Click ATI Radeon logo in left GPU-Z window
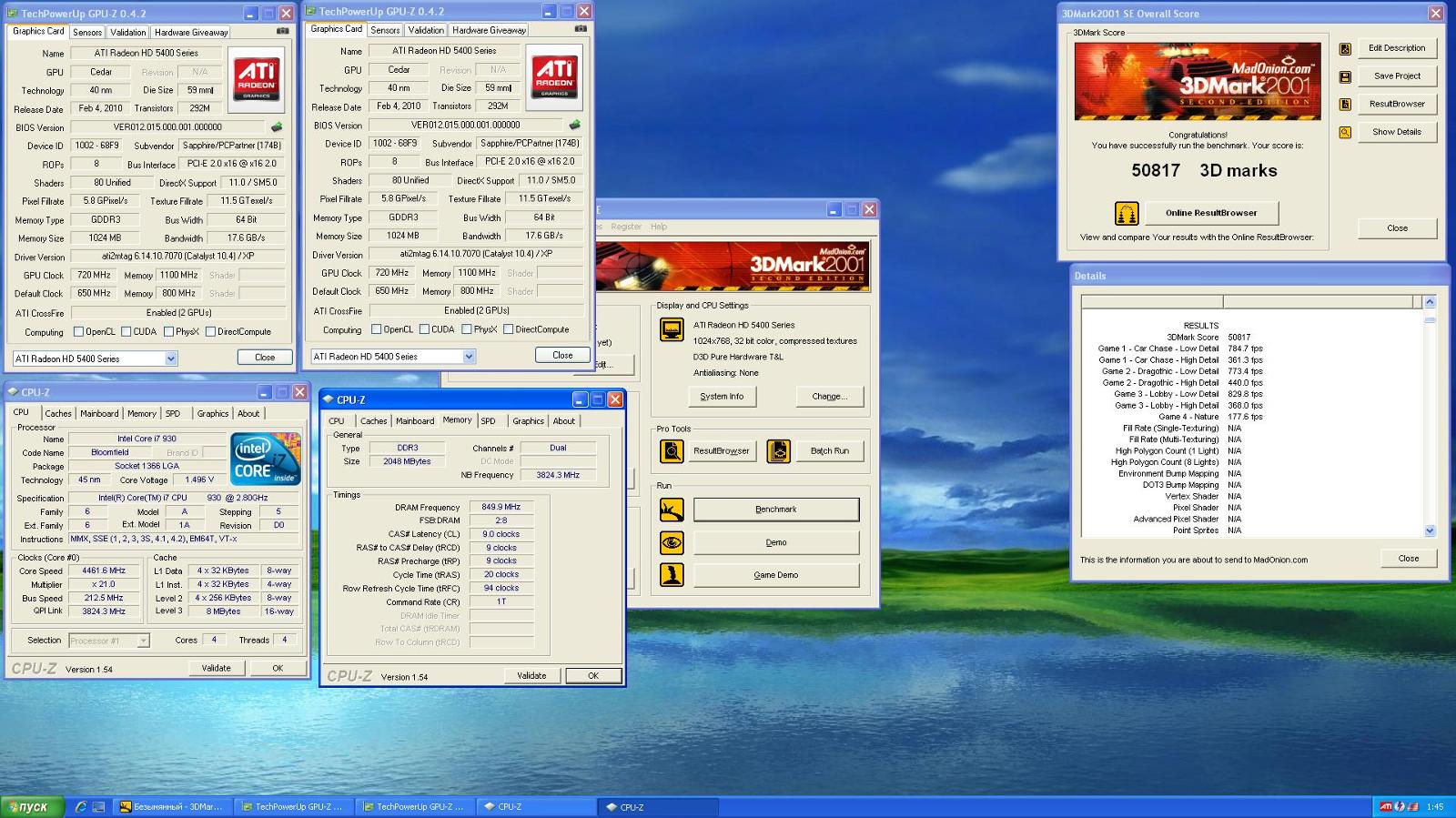 tap(257, 80)
